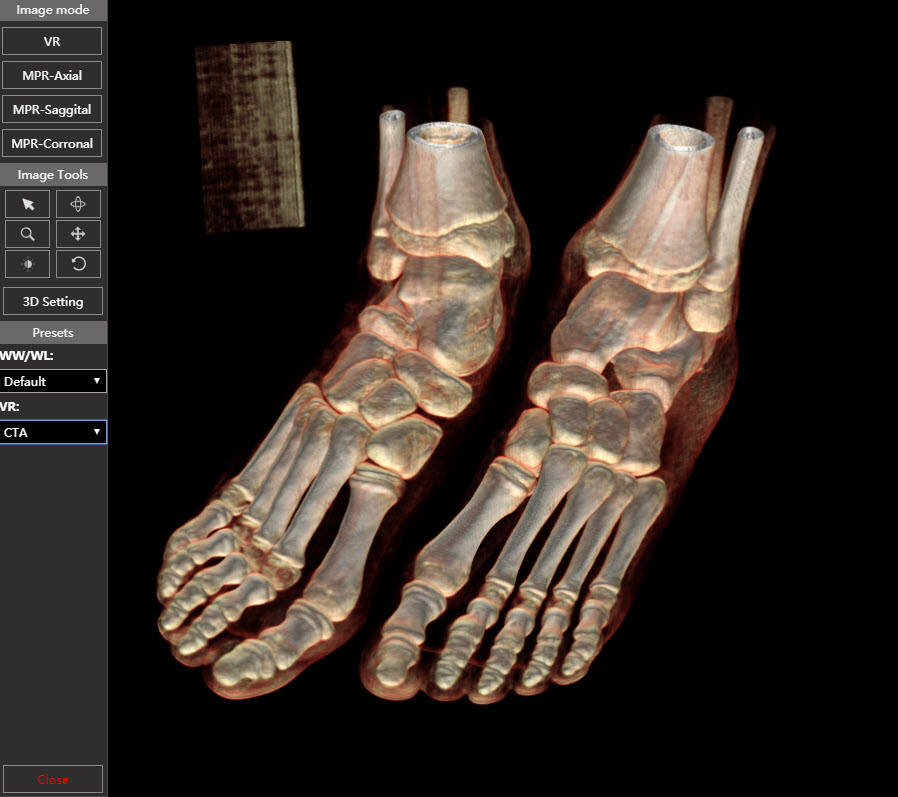Open the 3D Setting panel
The image size is (898, 797).
tap(53, 301)
